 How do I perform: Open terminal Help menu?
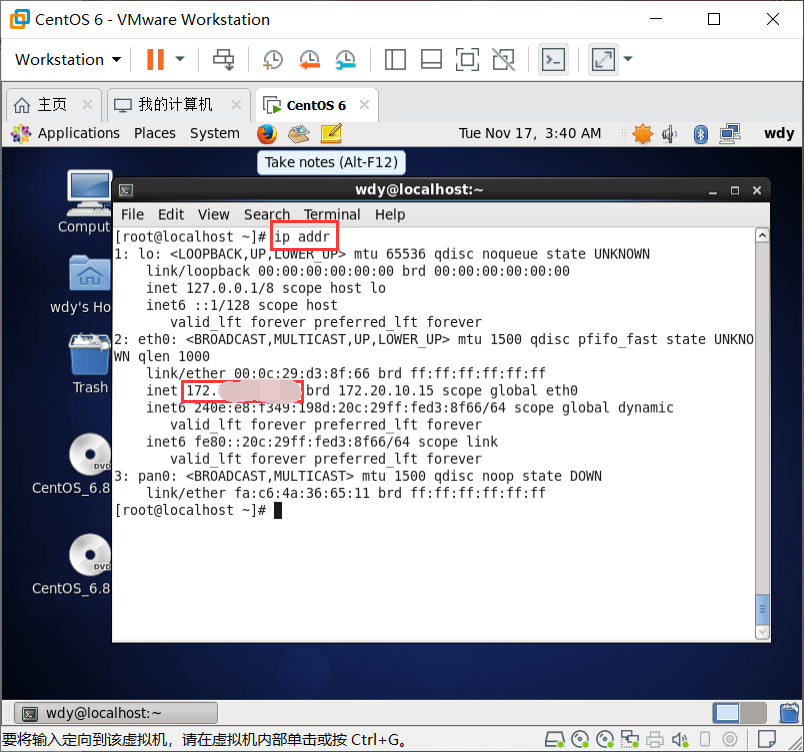click(x=390, y=214)
